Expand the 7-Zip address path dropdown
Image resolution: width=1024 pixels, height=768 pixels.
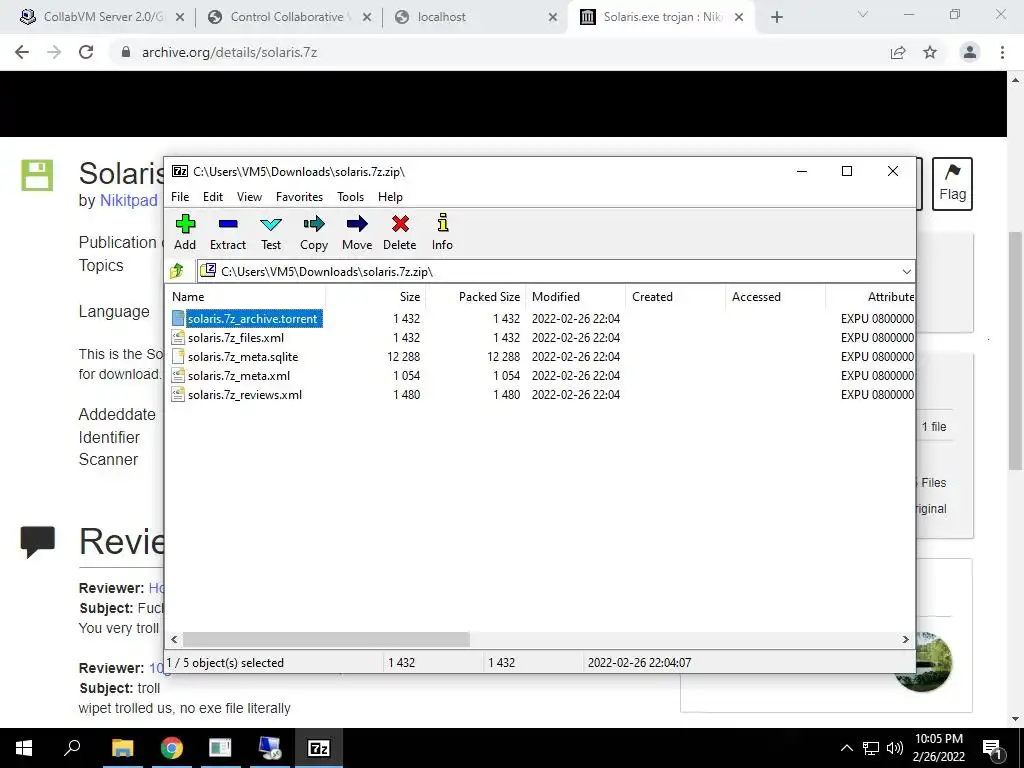click(x=906, y=272)
